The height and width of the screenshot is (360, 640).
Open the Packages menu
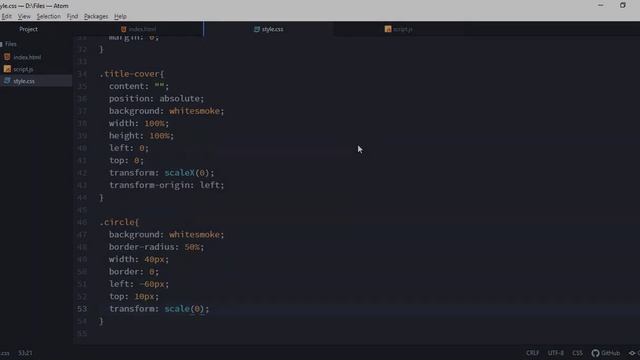point(96,16)
